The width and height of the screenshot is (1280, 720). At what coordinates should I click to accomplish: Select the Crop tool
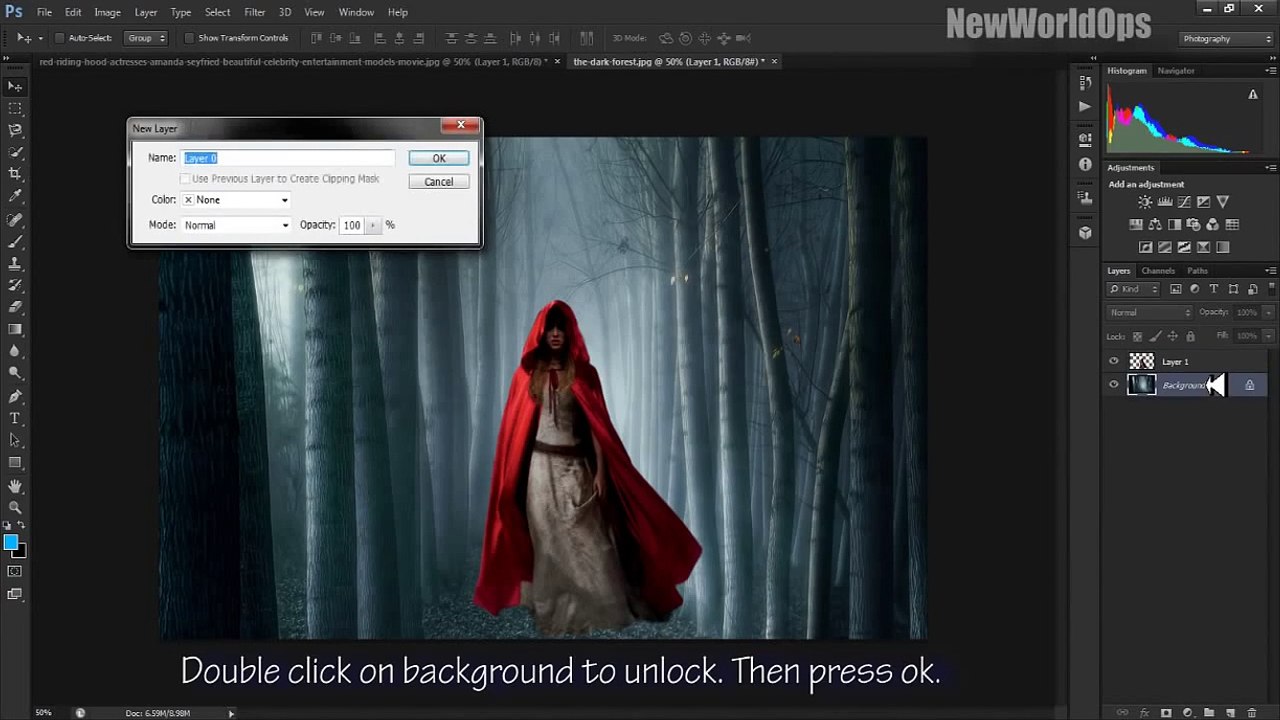tap(15, 174)
